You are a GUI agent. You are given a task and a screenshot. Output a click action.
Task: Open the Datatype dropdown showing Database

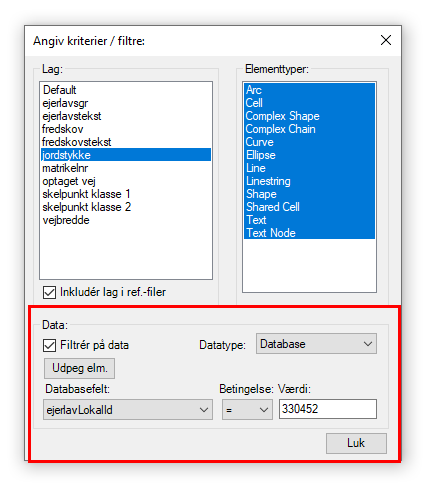coord(316,344)
